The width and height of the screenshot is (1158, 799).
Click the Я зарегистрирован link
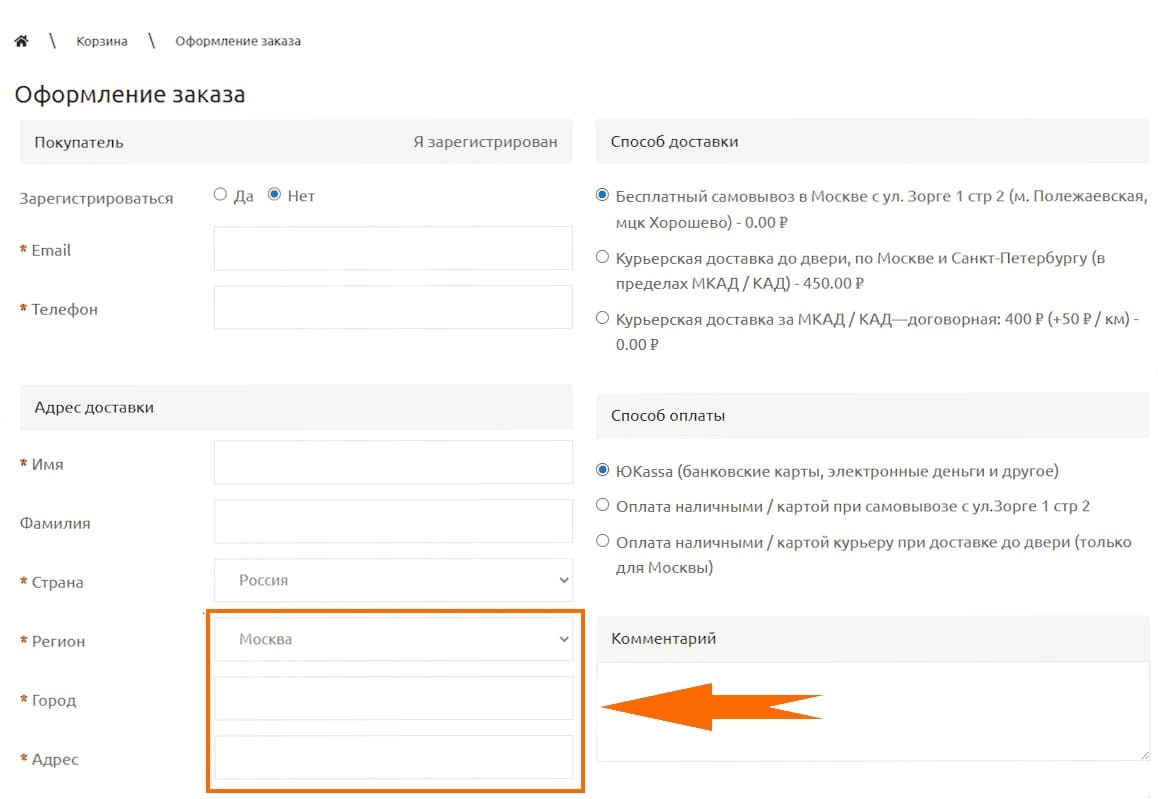(x=485, y=142)
